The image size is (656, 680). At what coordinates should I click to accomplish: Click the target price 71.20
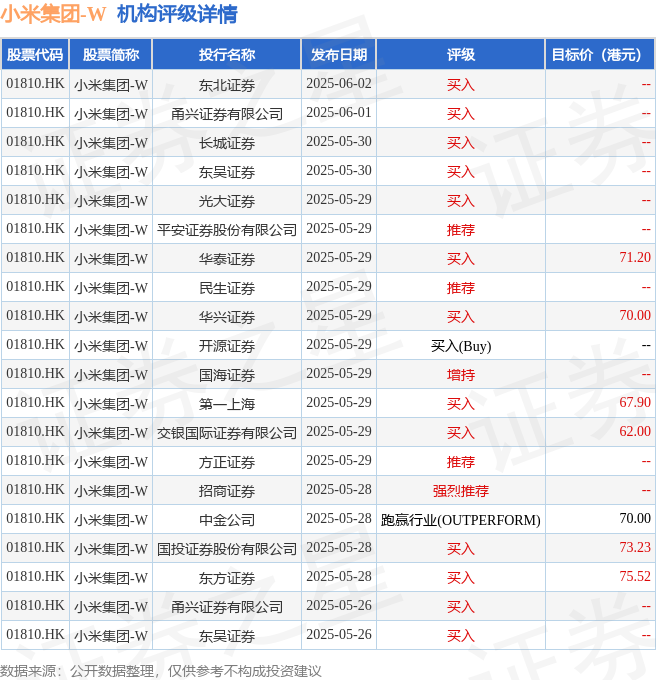635,257
